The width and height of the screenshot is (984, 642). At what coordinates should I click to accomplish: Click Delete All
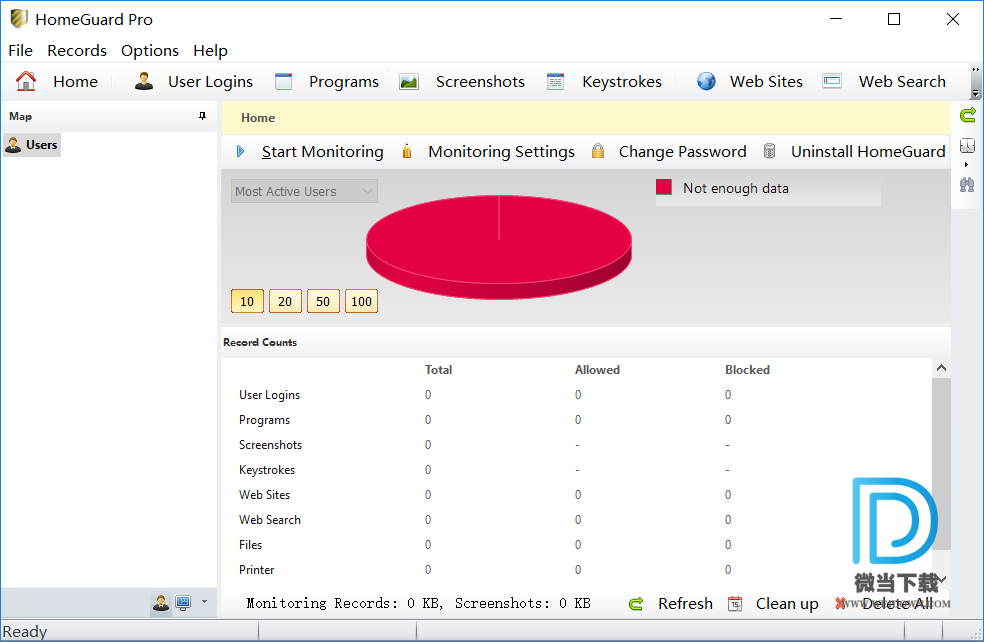897,604
